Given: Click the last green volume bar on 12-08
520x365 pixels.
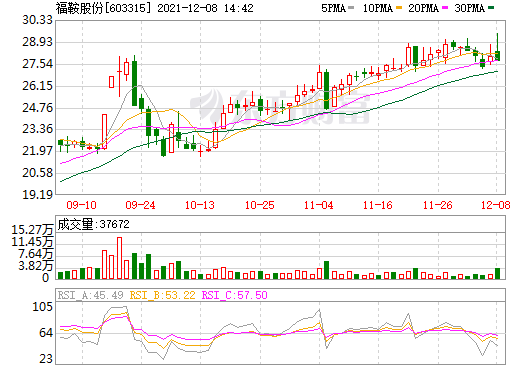Looking at the screenshot, I should coord(497,273).
